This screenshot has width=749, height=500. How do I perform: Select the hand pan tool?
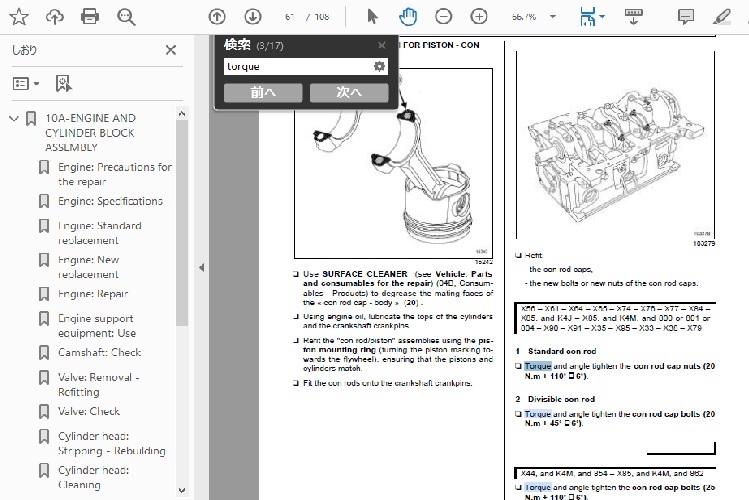point(407,17)
